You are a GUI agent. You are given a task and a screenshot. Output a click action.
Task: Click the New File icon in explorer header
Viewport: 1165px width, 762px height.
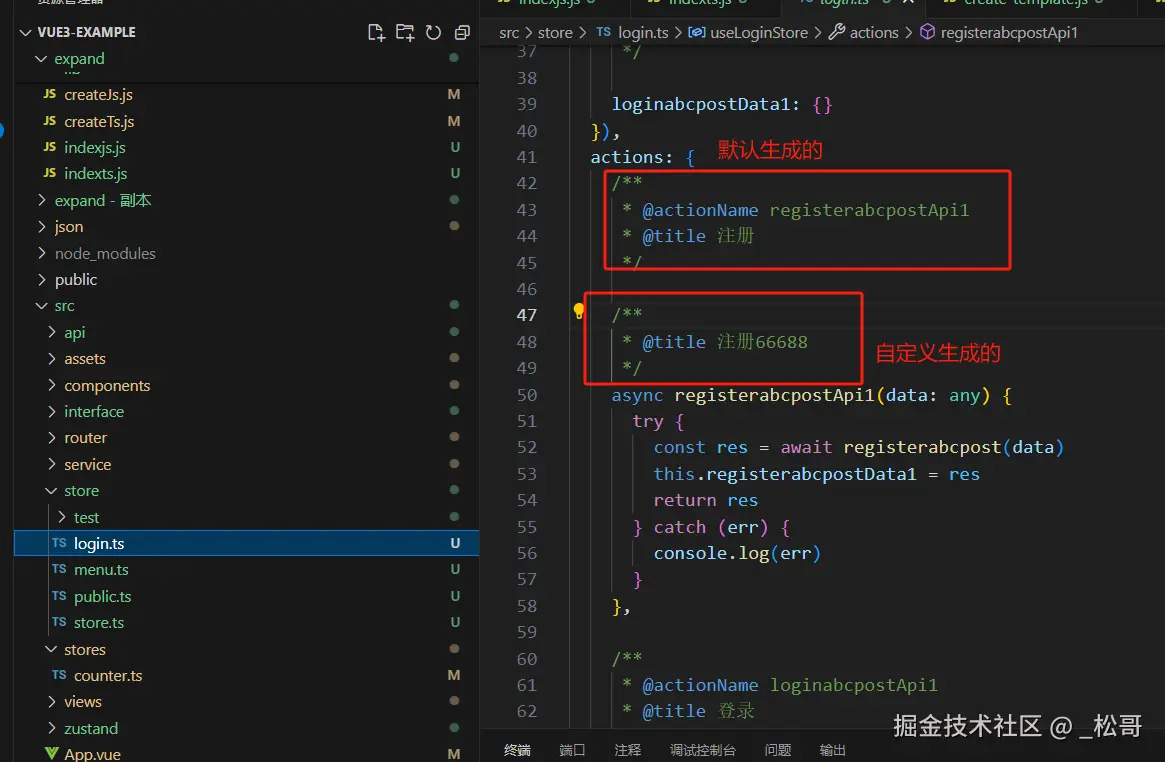coord(376,33)
